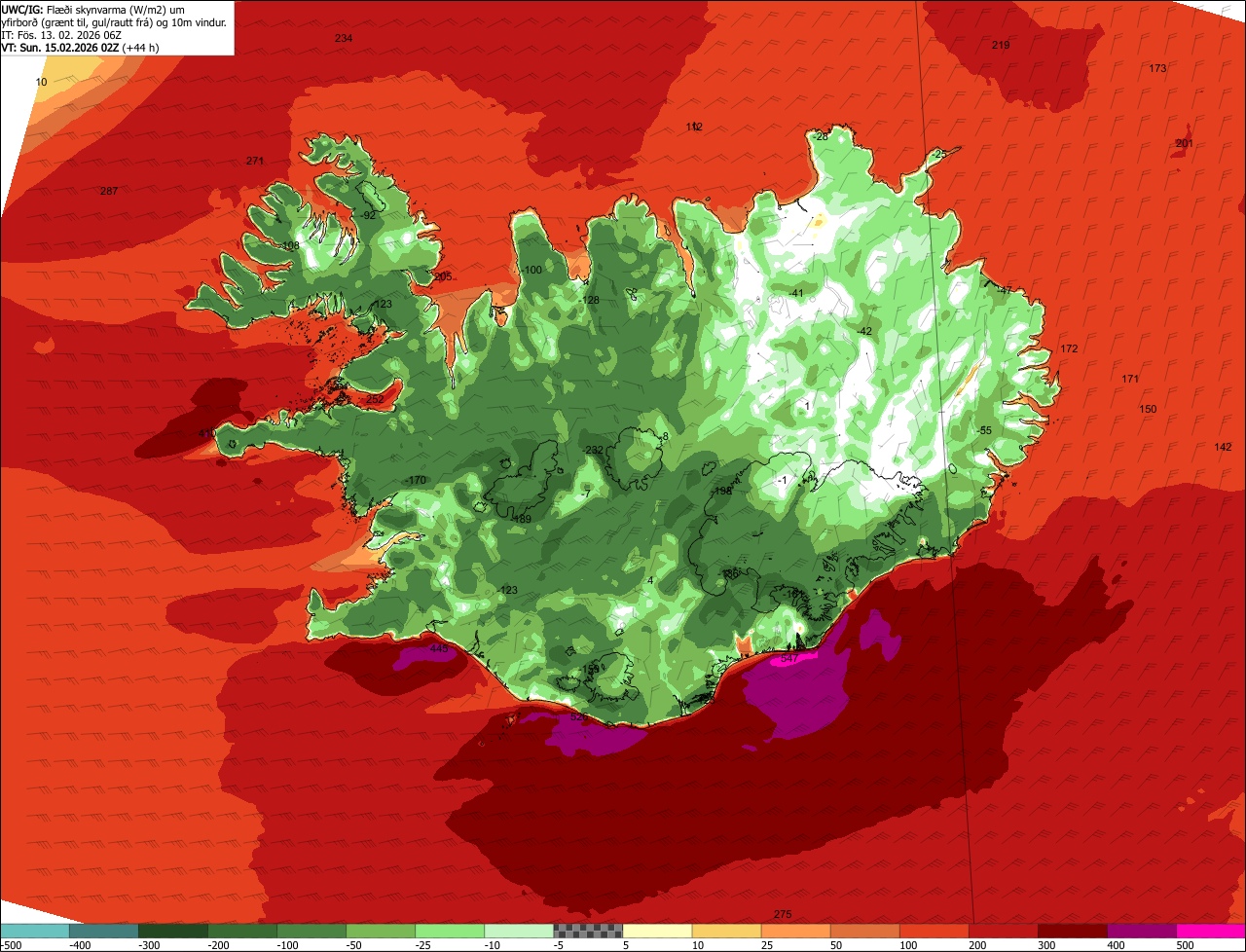Choose the purple swatch from 400 to 500
1246x952 pixels.
(x=1142, y=931)
